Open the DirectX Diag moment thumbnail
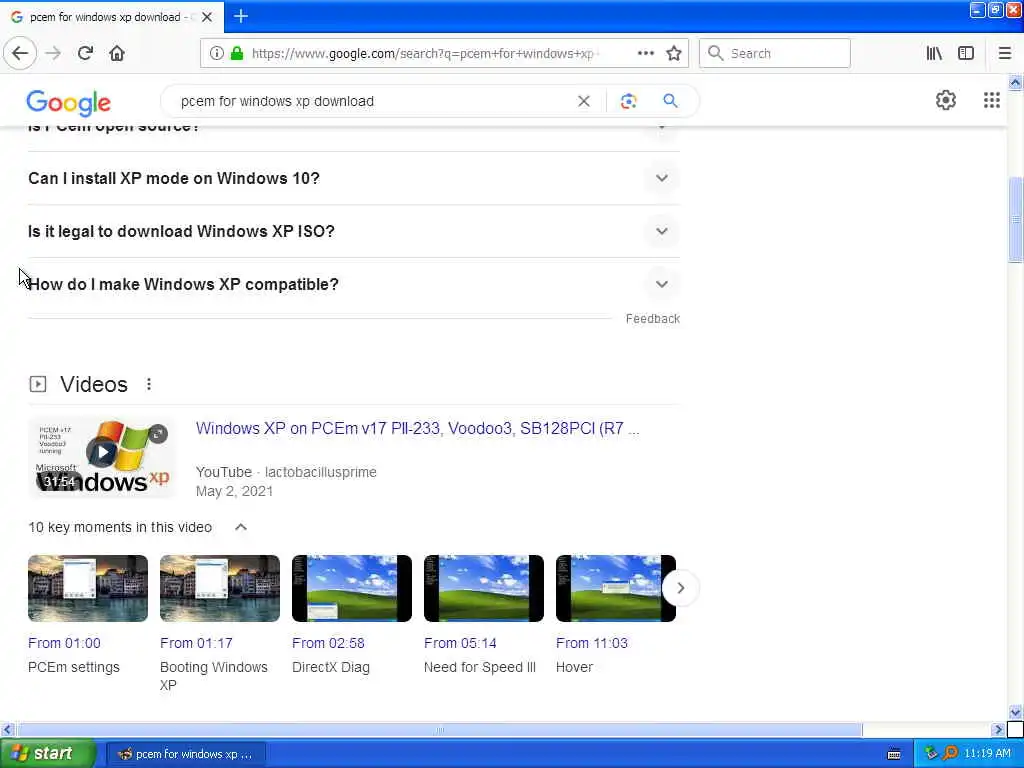The width and height of the screenshot is (1024, 768). 352,588
